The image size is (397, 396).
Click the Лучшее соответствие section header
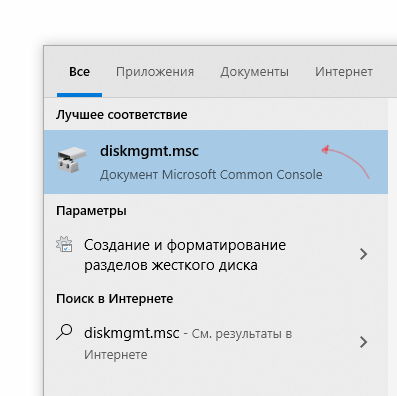122,115
